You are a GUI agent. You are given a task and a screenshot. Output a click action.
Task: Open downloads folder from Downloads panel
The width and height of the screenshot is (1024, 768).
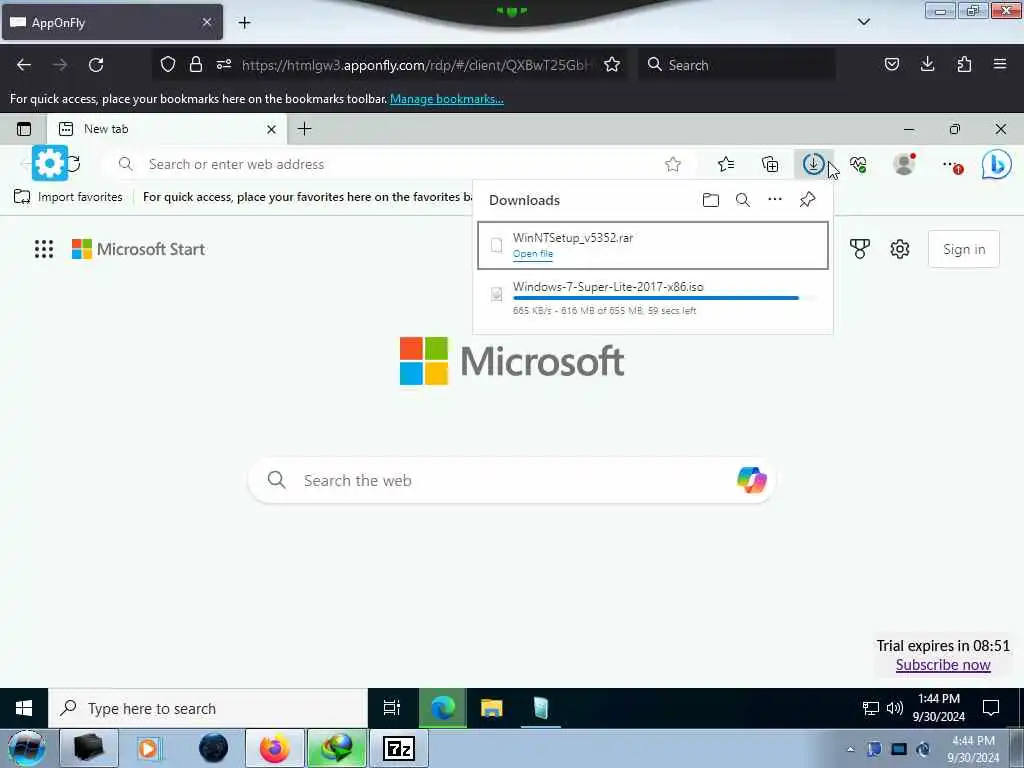coord(711,200)
